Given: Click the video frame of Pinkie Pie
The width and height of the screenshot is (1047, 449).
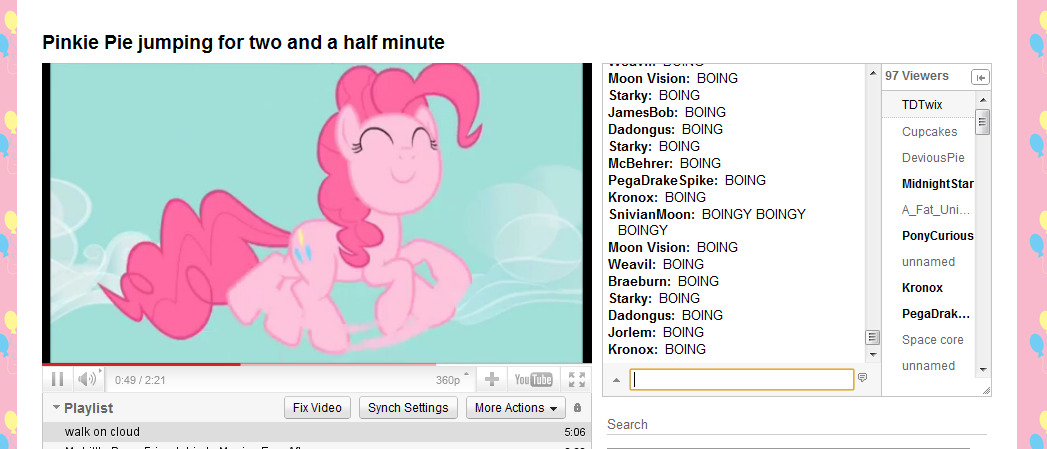Looking at the screenshot, I should [x=317, y=213].
